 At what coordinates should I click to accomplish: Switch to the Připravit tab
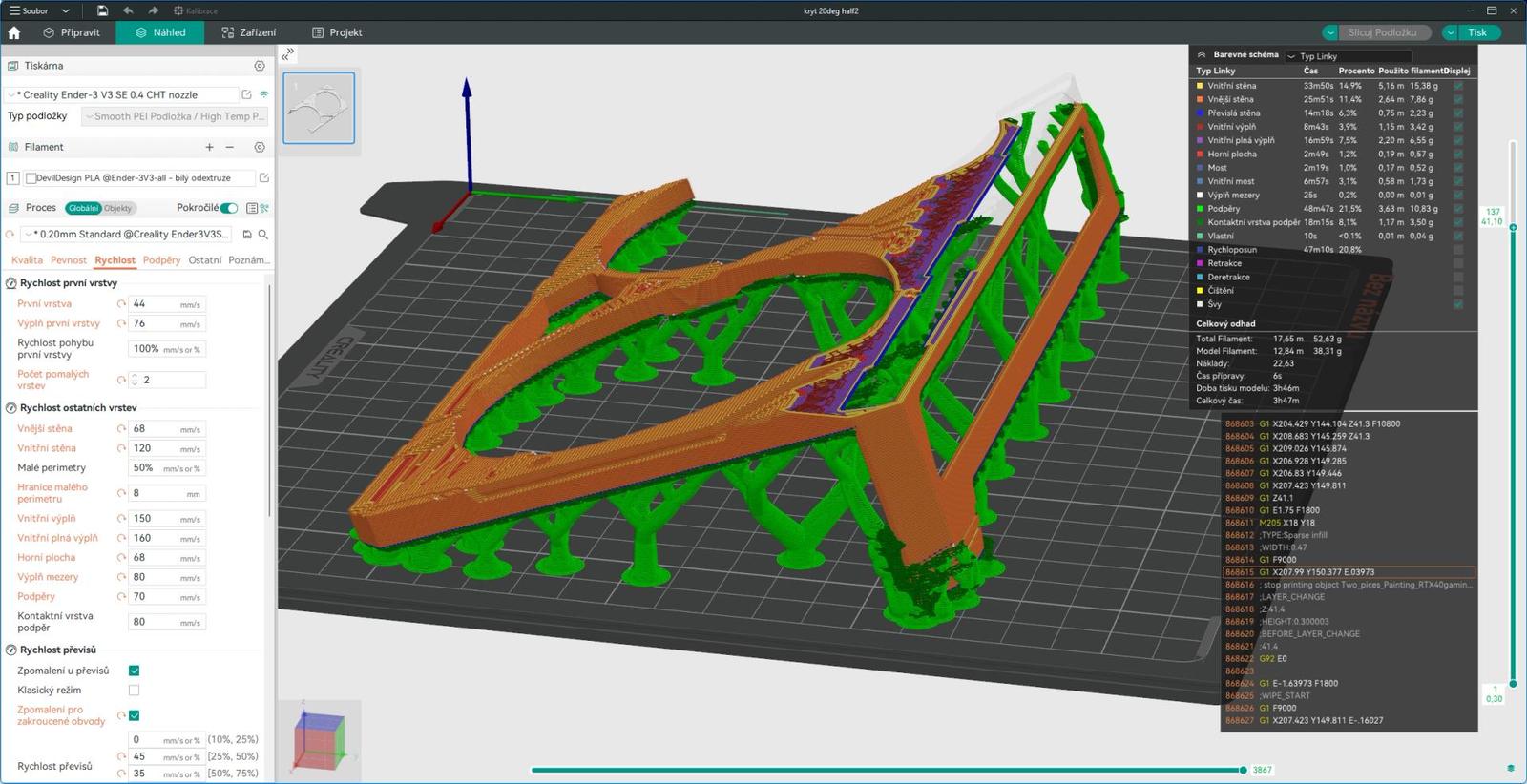point(72,32)
